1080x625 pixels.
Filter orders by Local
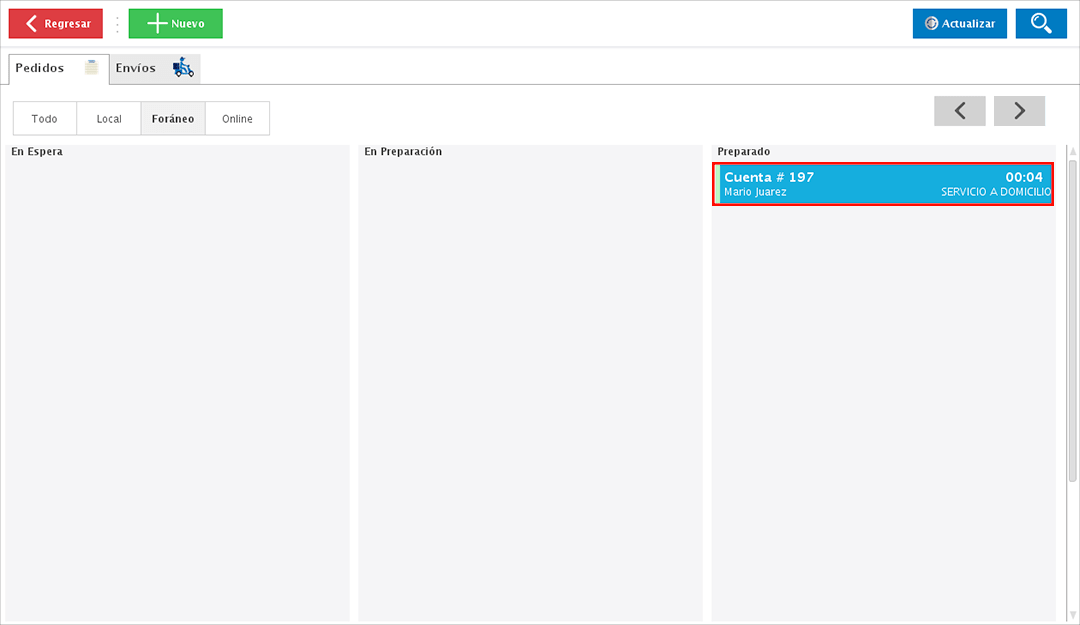coord(109,118)
